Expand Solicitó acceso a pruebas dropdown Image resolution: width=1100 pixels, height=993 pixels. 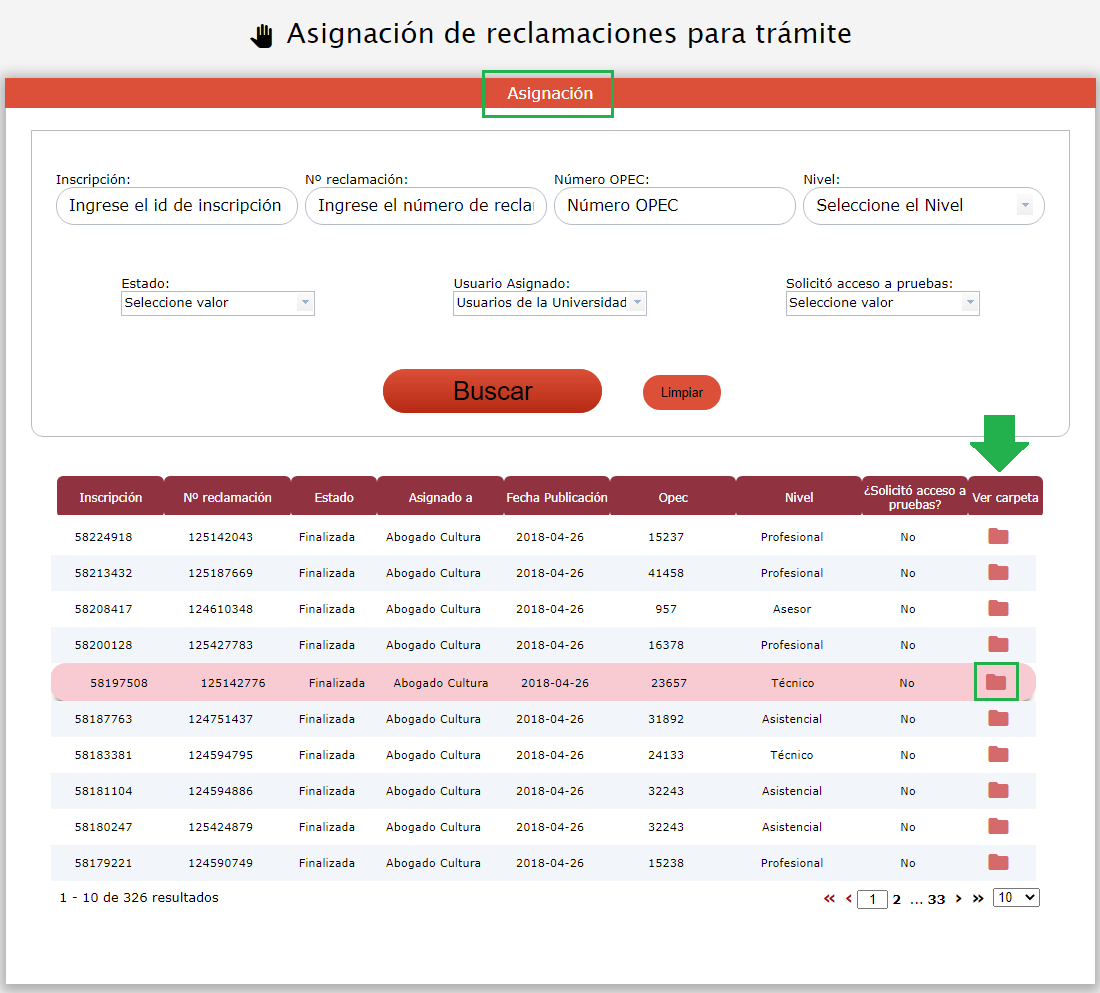[882, 303]
